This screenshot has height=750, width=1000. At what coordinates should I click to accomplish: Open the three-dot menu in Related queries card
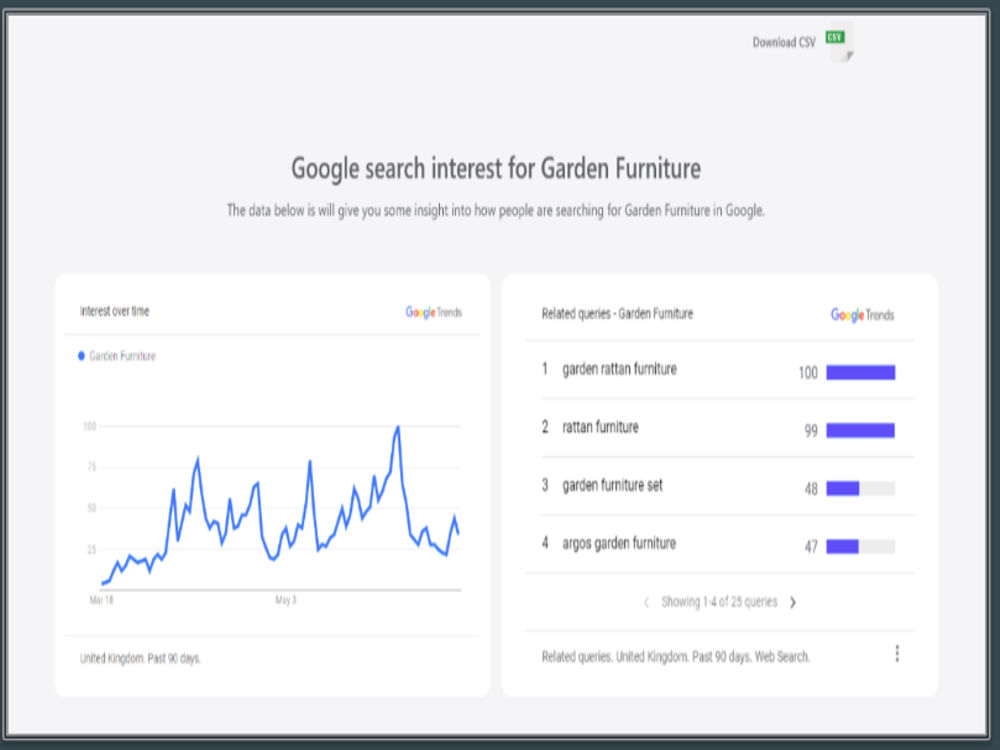[897, 654]
